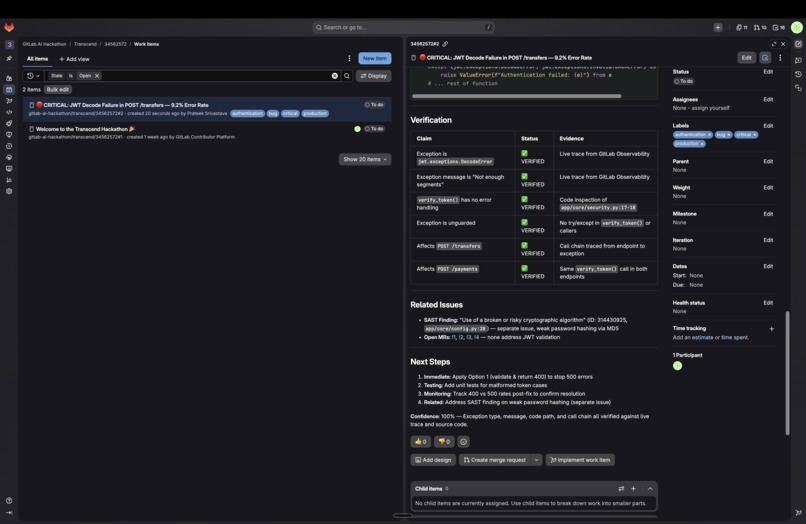Open the settings gear sidebar icon
Screen dimensions: 806x524
point(9,191)
